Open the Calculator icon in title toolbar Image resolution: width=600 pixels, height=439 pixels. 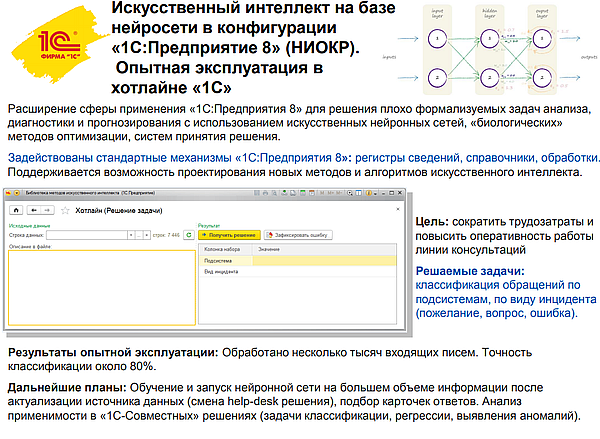coord(303,193)
